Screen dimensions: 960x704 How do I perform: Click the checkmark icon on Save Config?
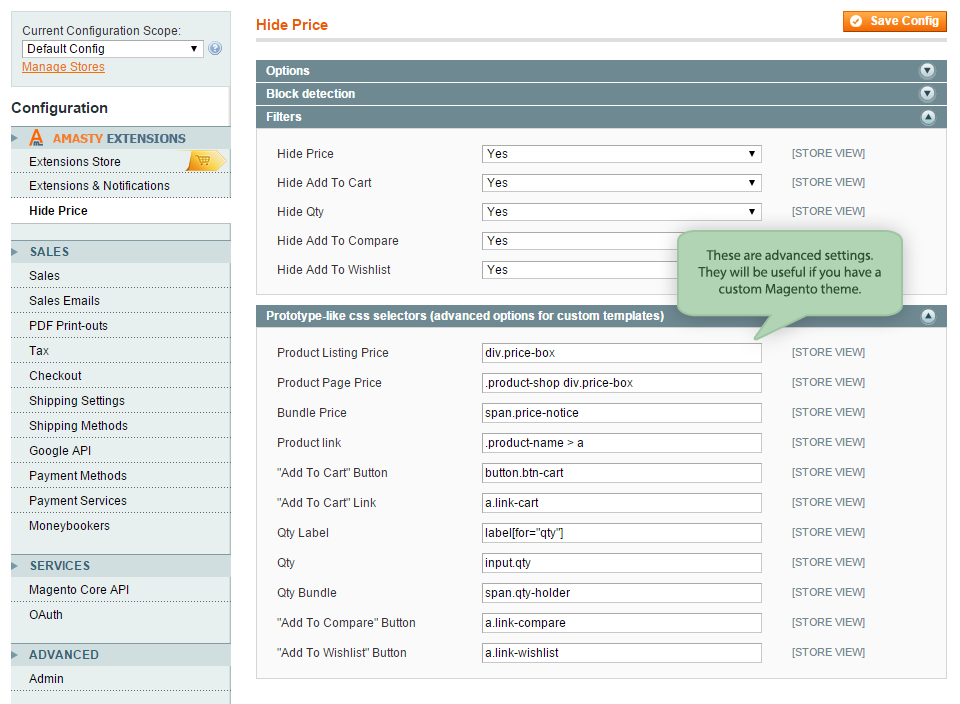point(856,21)
